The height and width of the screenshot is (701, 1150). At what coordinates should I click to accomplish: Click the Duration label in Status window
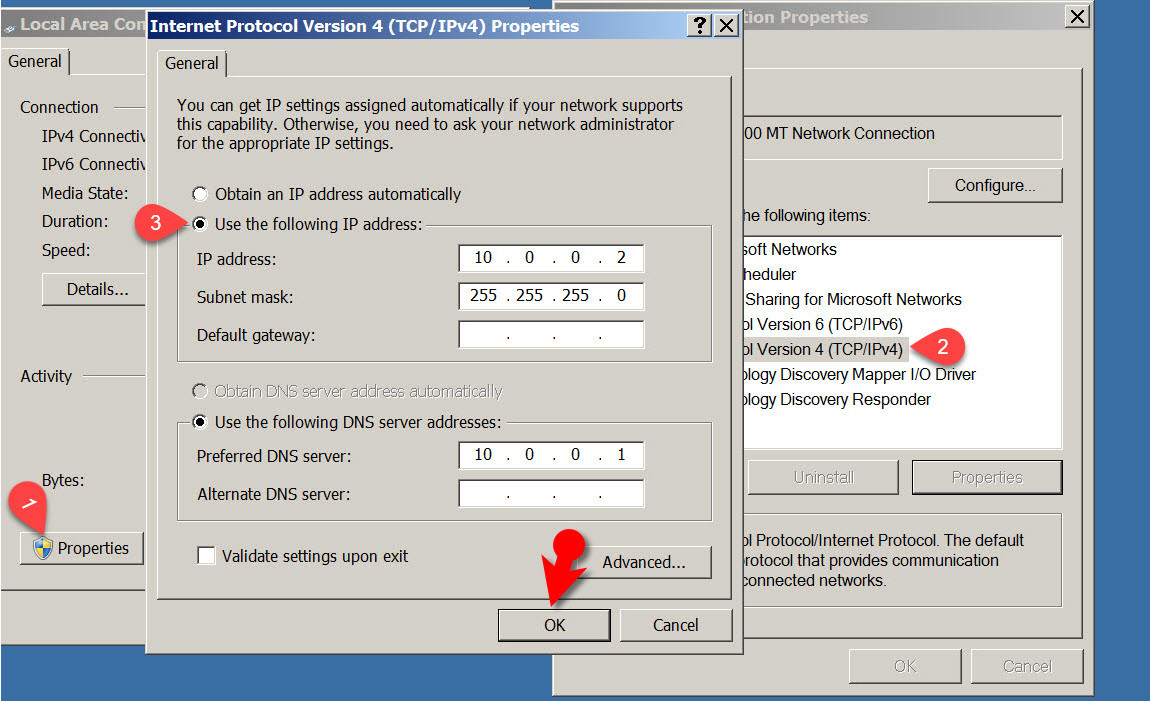click(75, 221)
